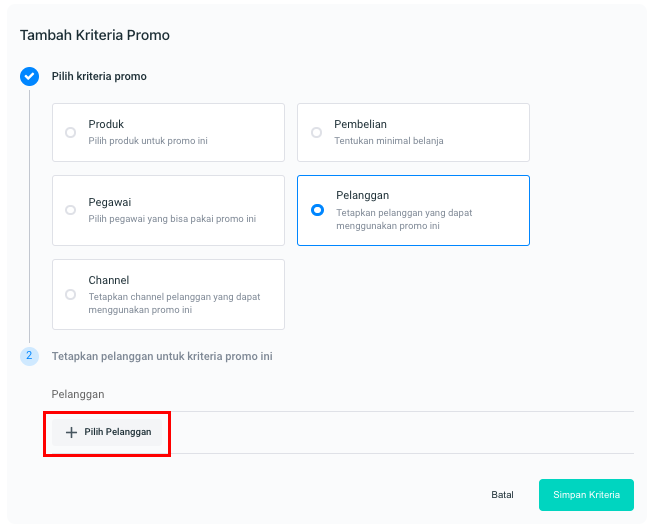Viewport: 655px width, 525px height.
Task: Click the Produk card title text
Action: [x=106, y=124]
